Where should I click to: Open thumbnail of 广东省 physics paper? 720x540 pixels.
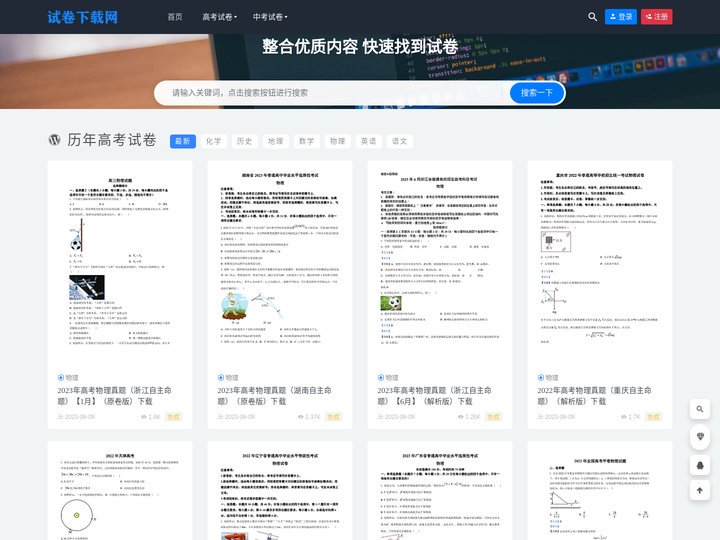[x=440, y=490]
